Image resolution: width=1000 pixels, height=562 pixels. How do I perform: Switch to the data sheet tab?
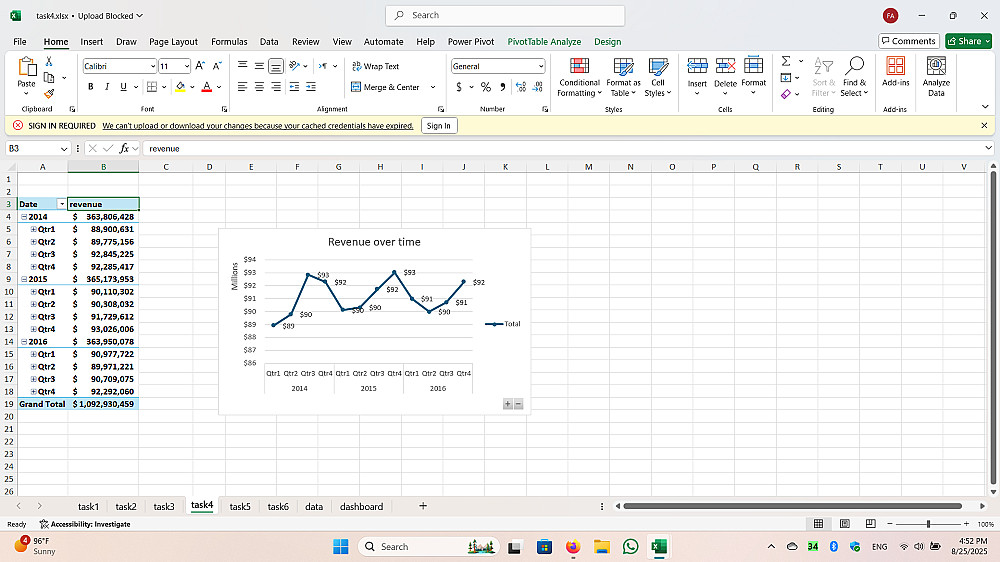point(314,507)
